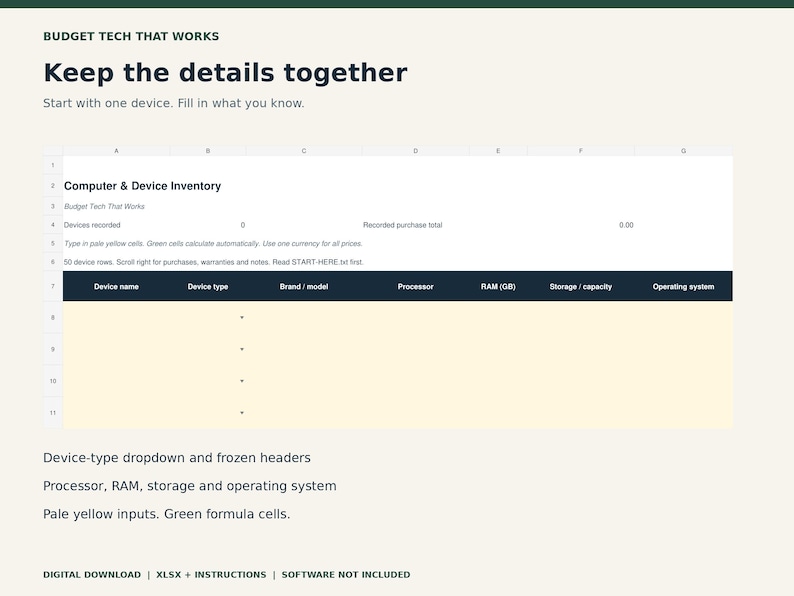Click the 'Type in pale yellow cells' instruction

point(213,244)
